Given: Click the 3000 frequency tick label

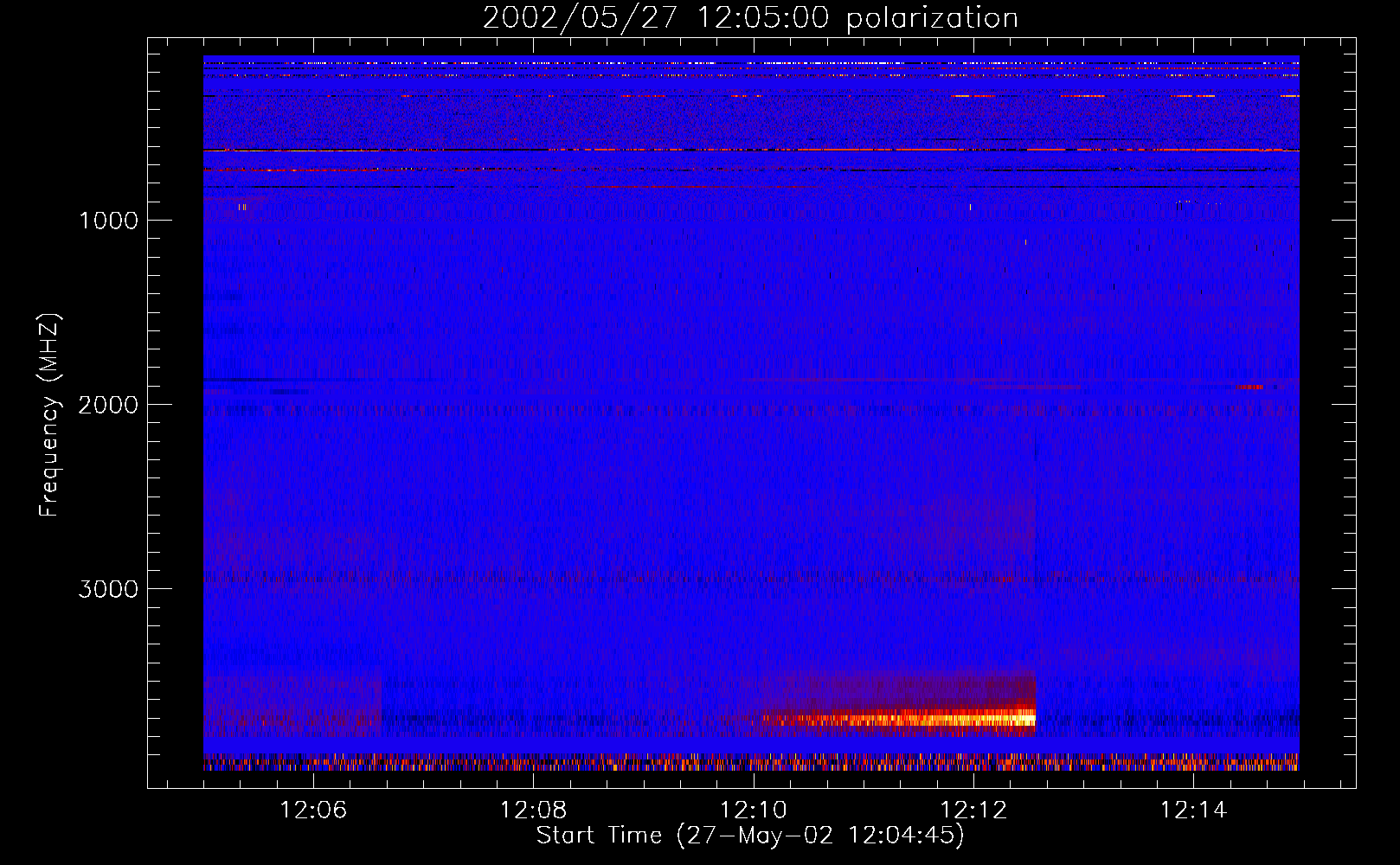Looking at the screenshot, I should (108, 589).
